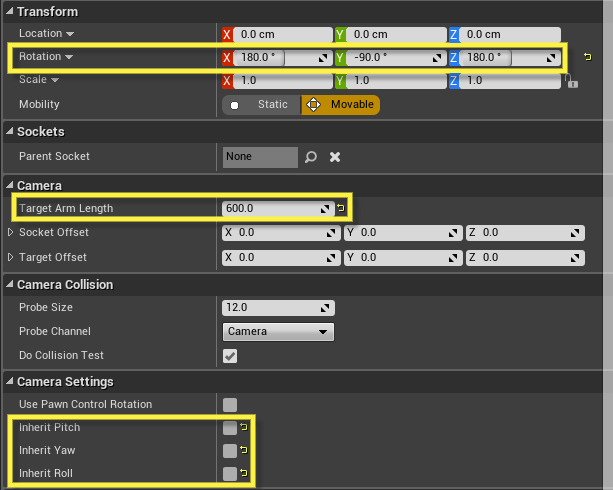
Task: Tick the Inherit Pitch checkbox
Action: point(230,428)
